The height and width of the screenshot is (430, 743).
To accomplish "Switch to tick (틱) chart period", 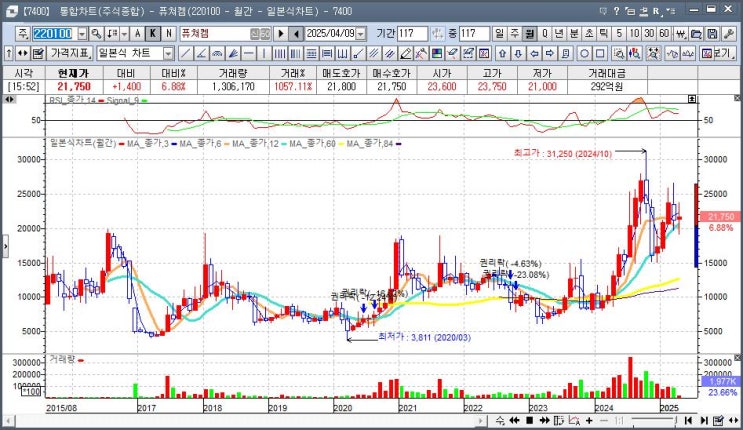I will [x=604, y=34].
